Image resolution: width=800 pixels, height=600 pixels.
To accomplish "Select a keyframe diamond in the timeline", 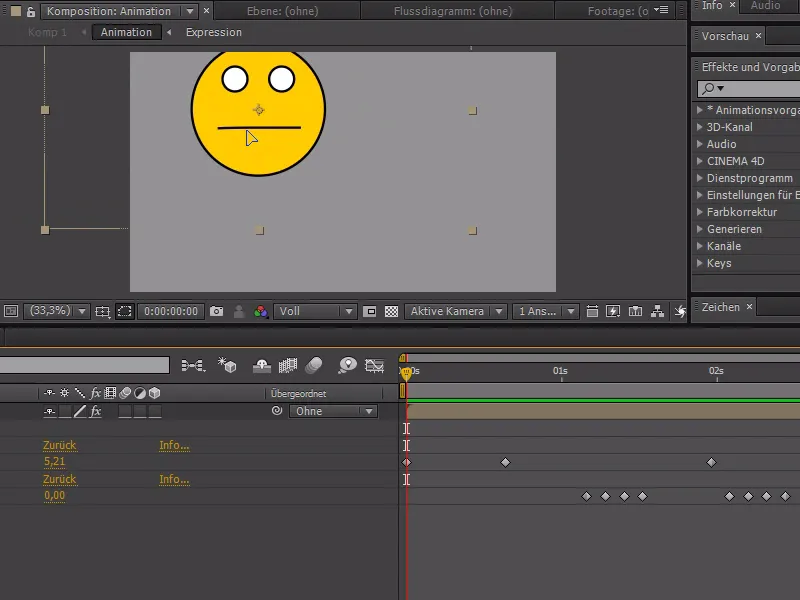I will click(507, 461).
